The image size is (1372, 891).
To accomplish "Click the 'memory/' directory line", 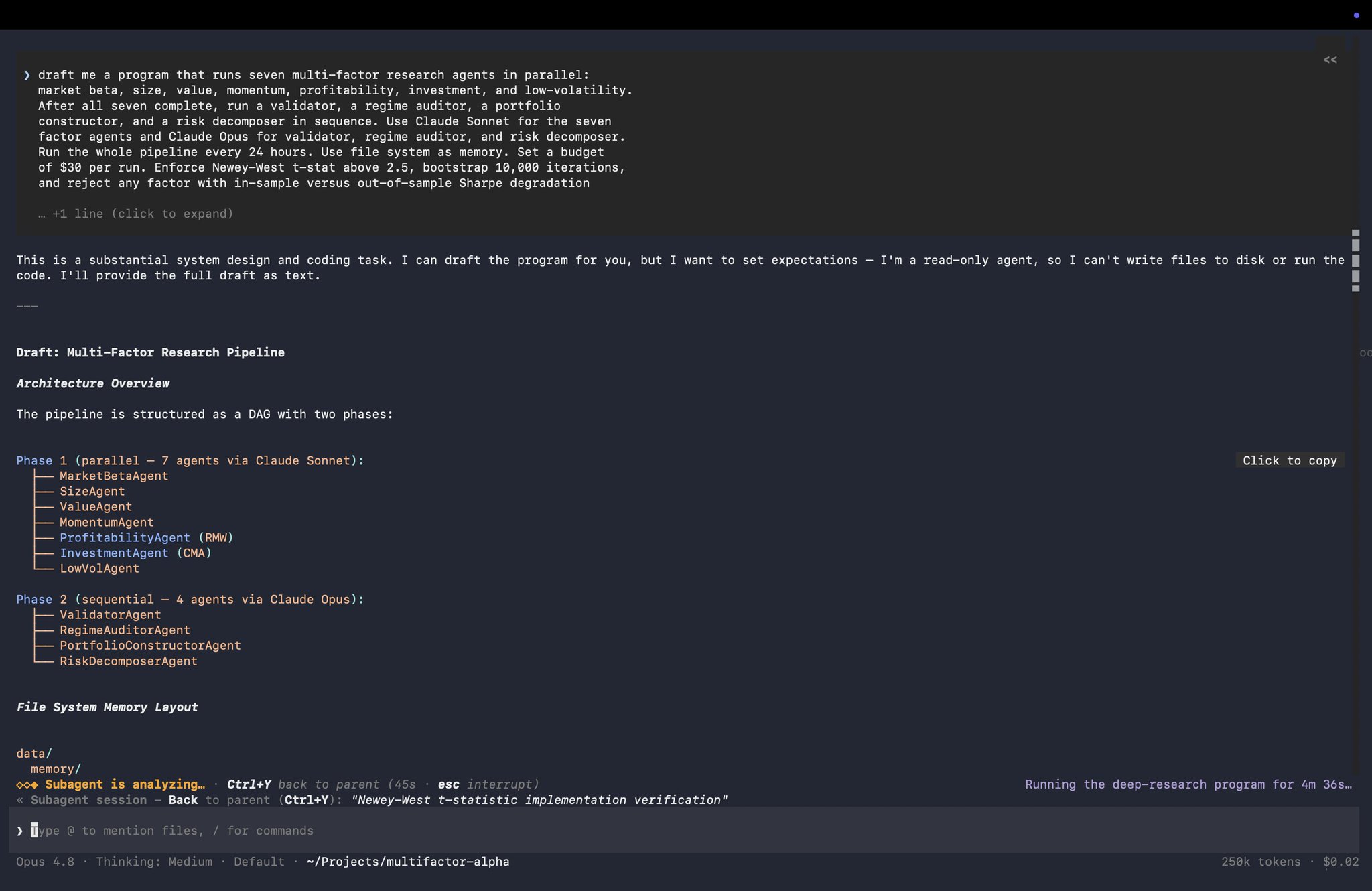I will click(x=56, y=769).
